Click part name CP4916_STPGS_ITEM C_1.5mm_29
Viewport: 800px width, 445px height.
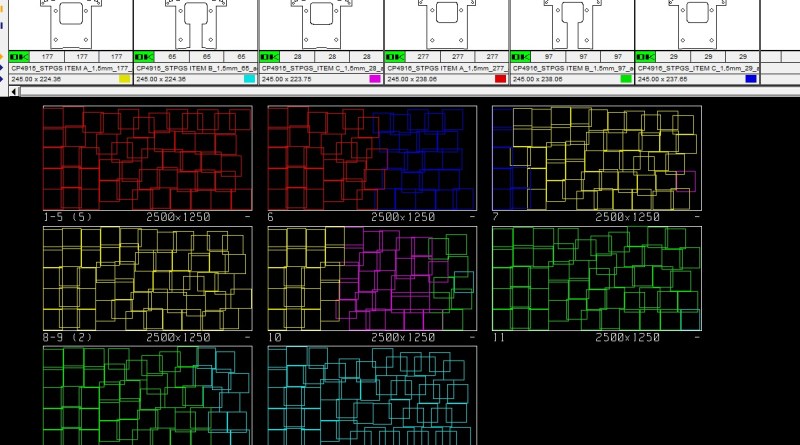[697, 68]
